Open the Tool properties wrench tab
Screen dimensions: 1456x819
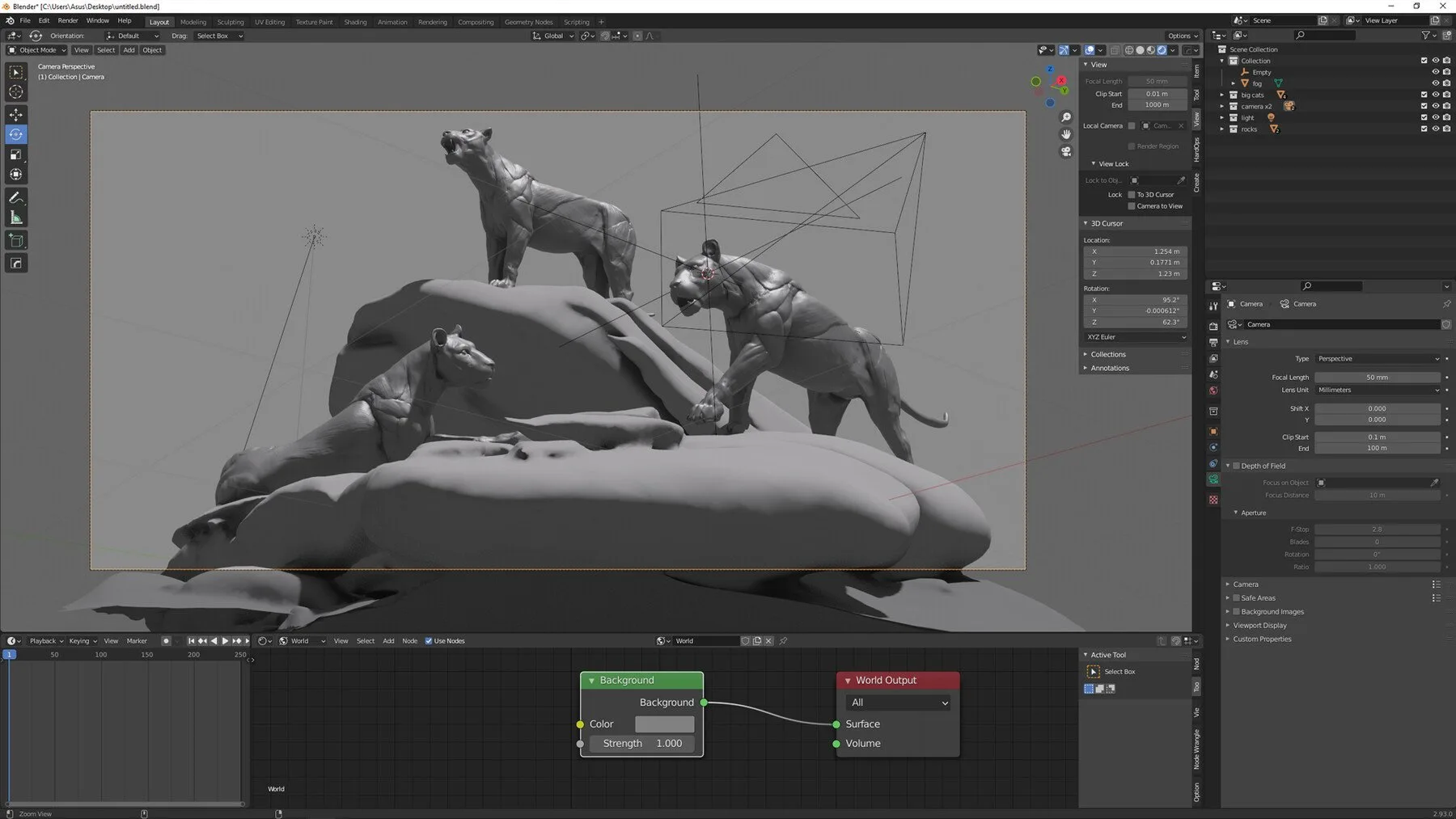(1213, 306)
